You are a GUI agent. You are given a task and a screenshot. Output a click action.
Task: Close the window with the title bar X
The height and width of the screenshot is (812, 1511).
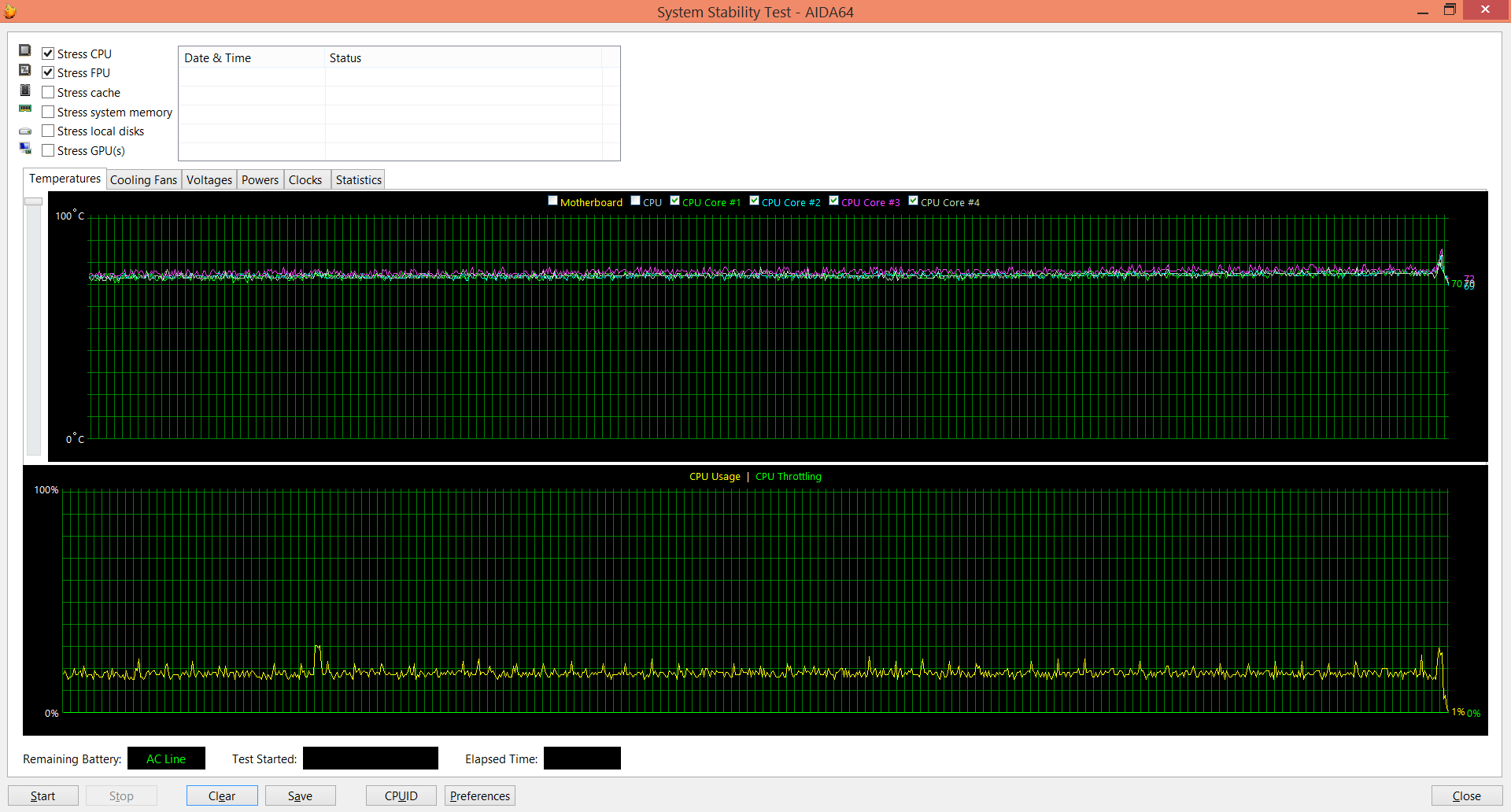point(1486,9)
